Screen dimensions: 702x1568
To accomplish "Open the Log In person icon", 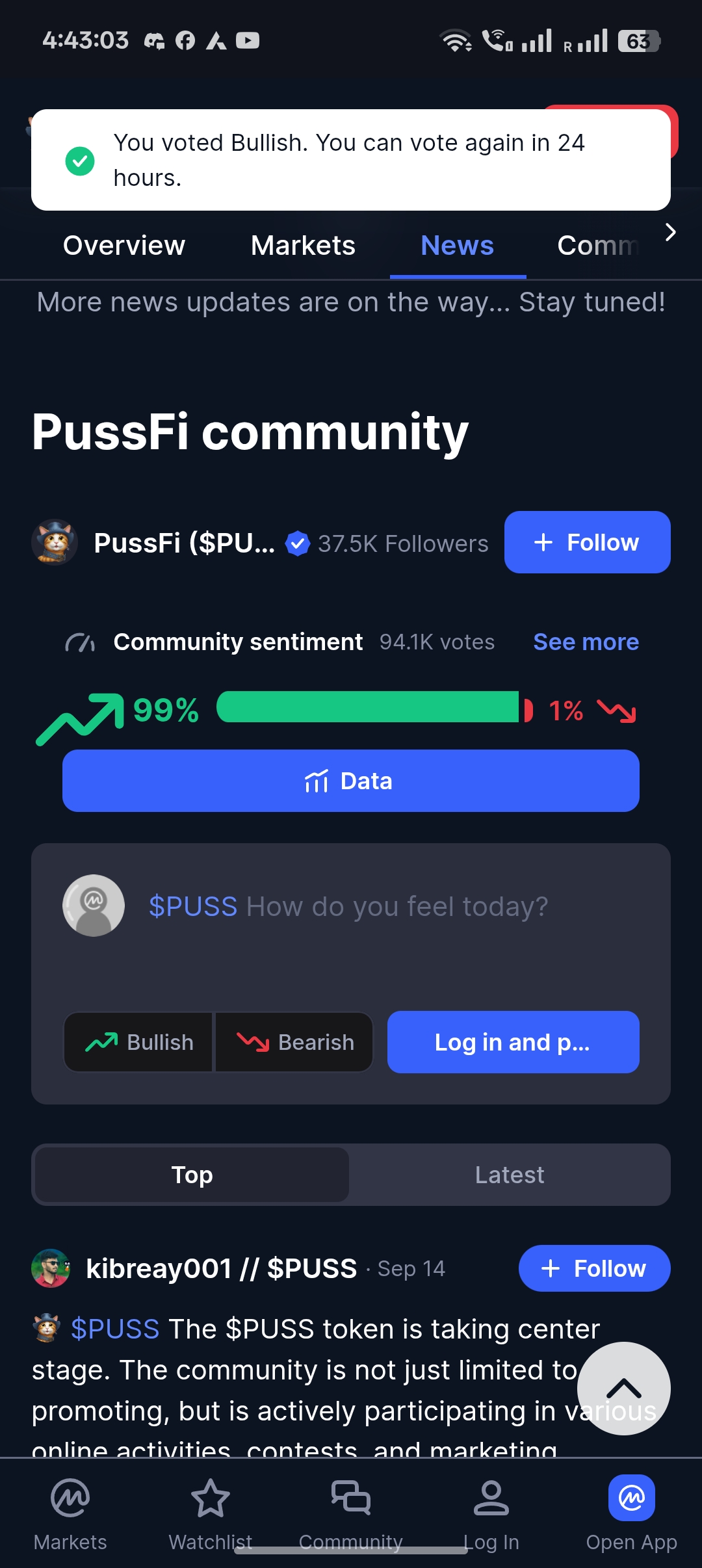I will click(491, 1498).
